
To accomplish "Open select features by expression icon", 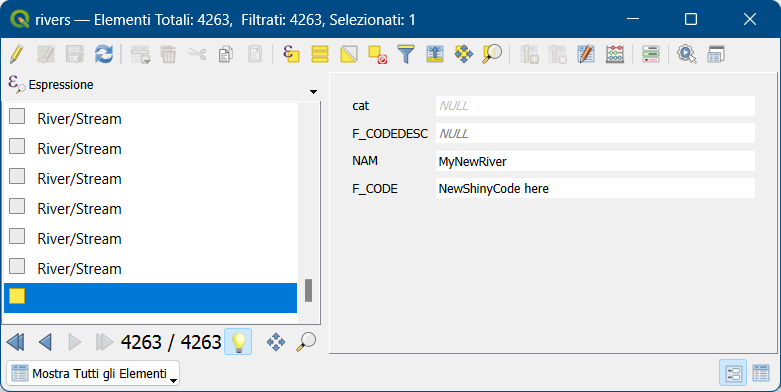I will (291, 54).
